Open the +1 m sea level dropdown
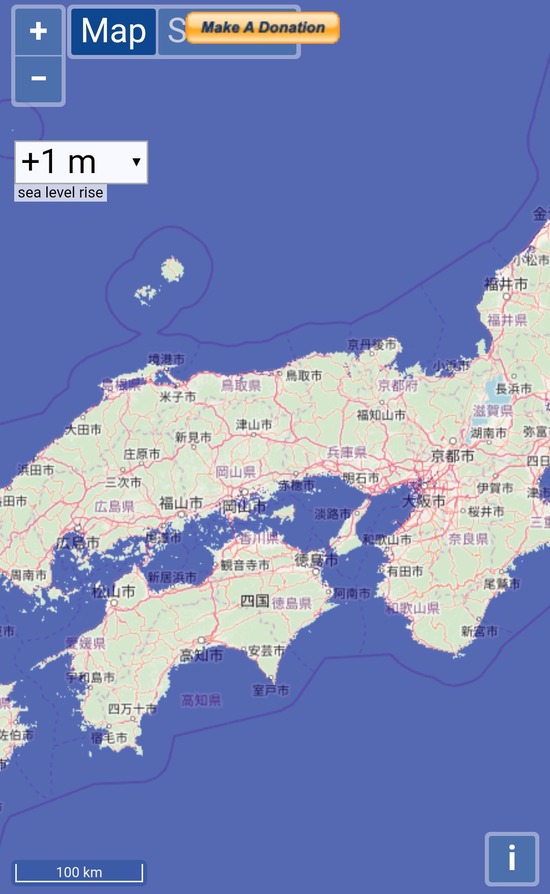This screenshot has width=550, height=894. click(81, 162)
